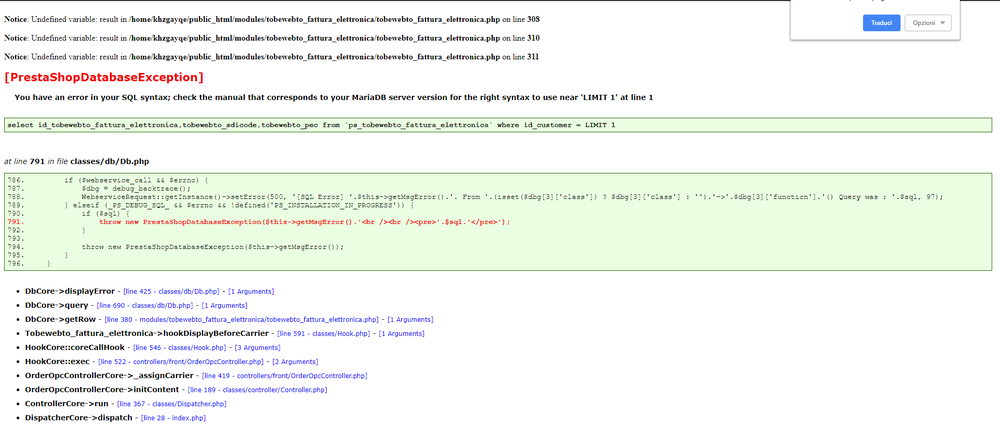
Task: Open HookCore exec line 522 link
Action: (x=180, y=361)
